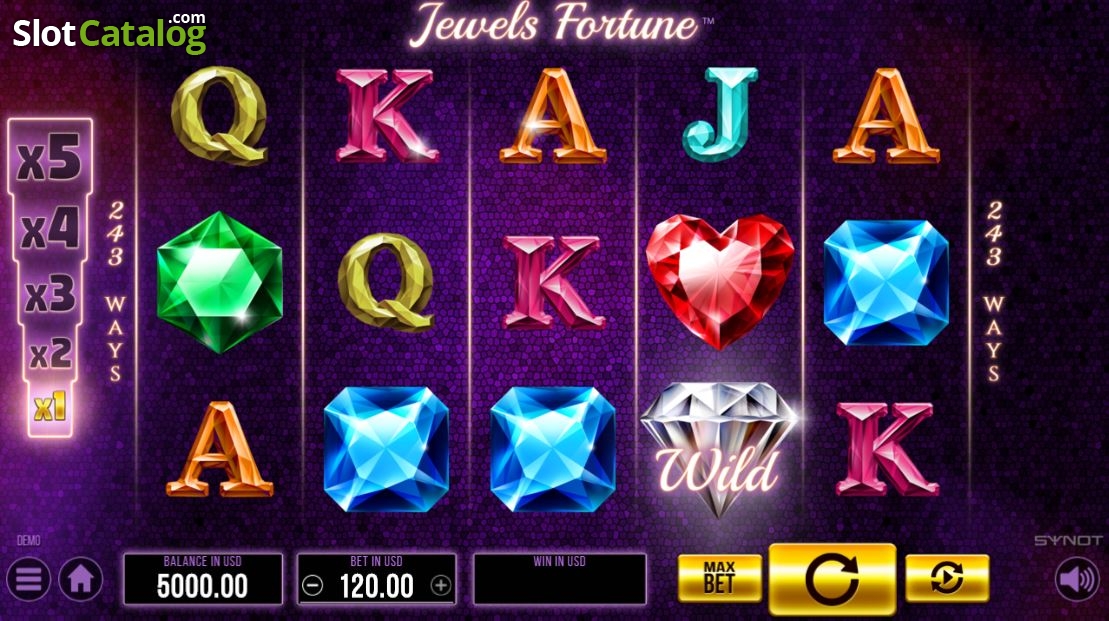Click the diamond Wild symbol
The width and height of the screenshot is (1109, 621).
[x=719, y=449]
